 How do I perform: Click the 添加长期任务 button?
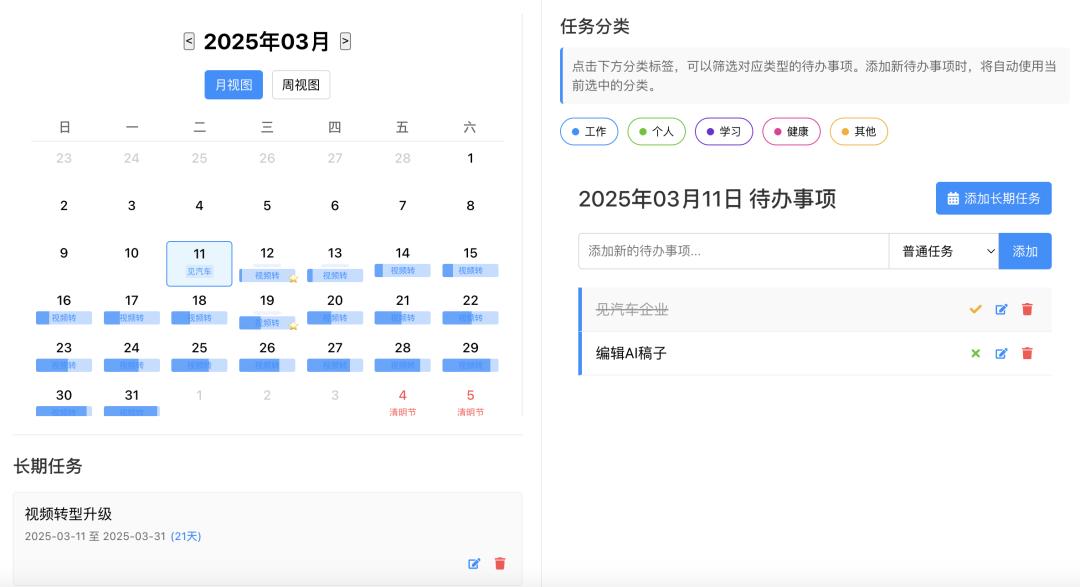pos(993,198)
